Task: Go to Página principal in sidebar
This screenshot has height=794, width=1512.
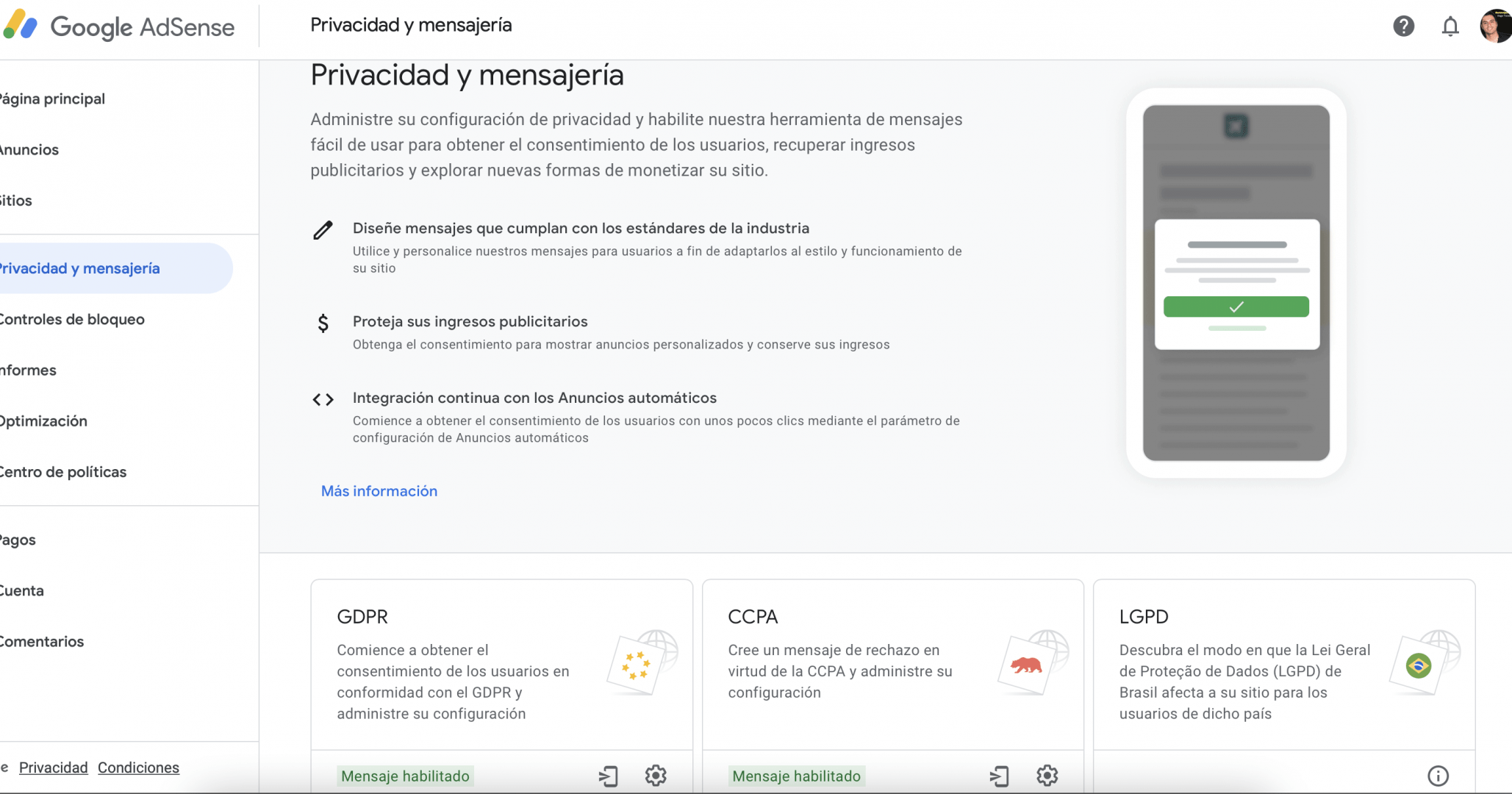Action: click(x=51, y=99)
